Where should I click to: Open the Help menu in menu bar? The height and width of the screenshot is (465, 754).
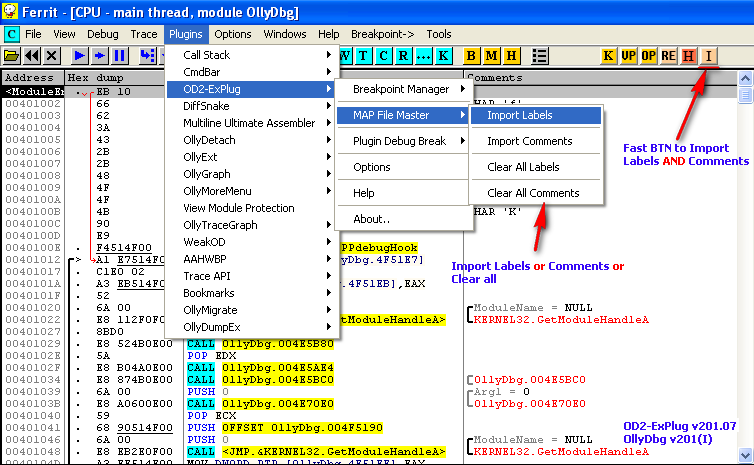pos(328,34)
